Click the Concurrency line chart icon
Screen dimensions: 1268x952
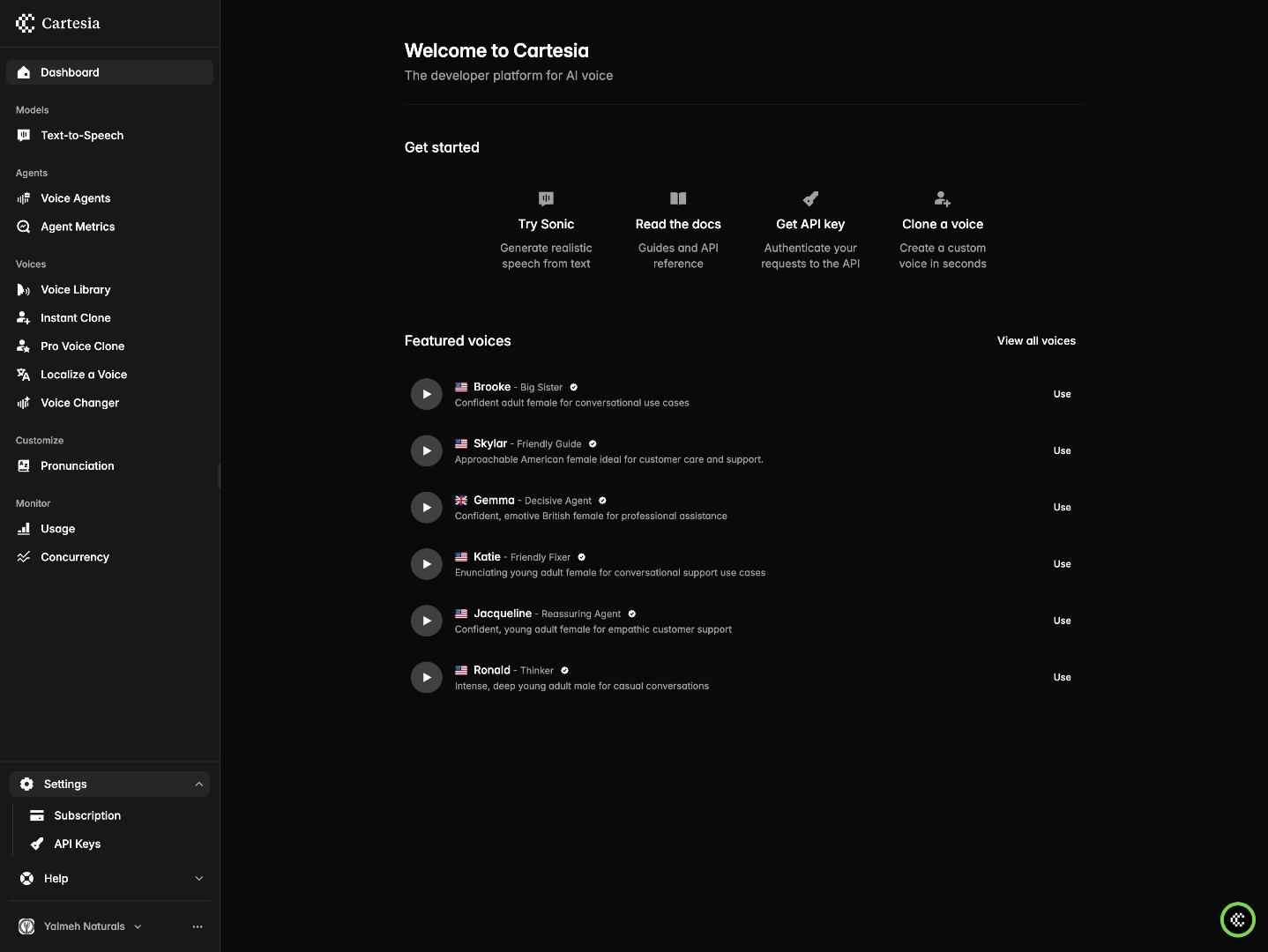(24, 557)
